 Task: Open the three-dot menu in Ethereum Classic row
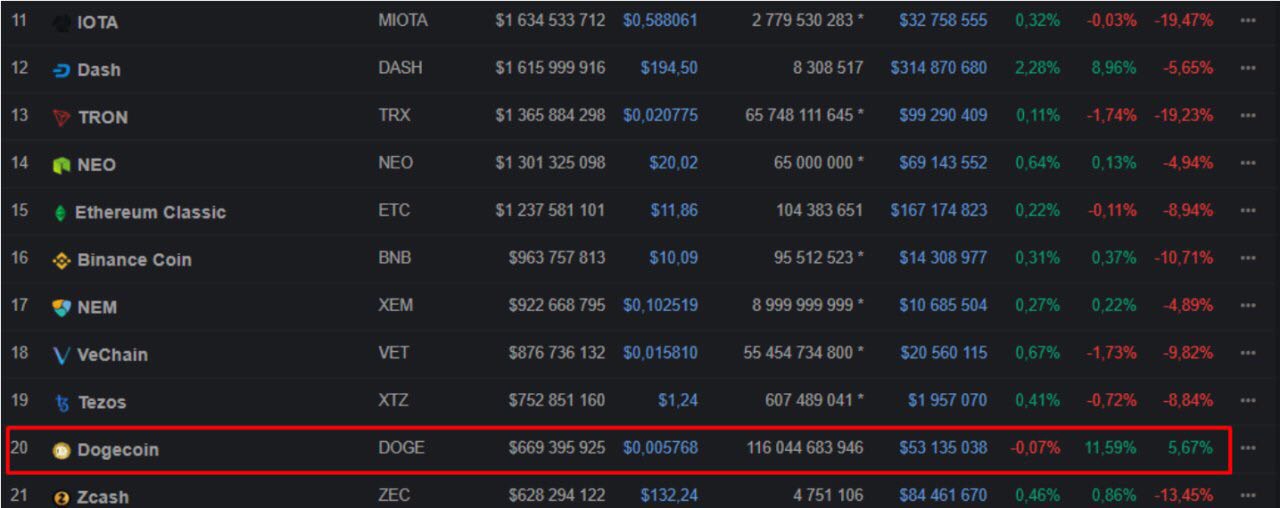click(1247, 210)
